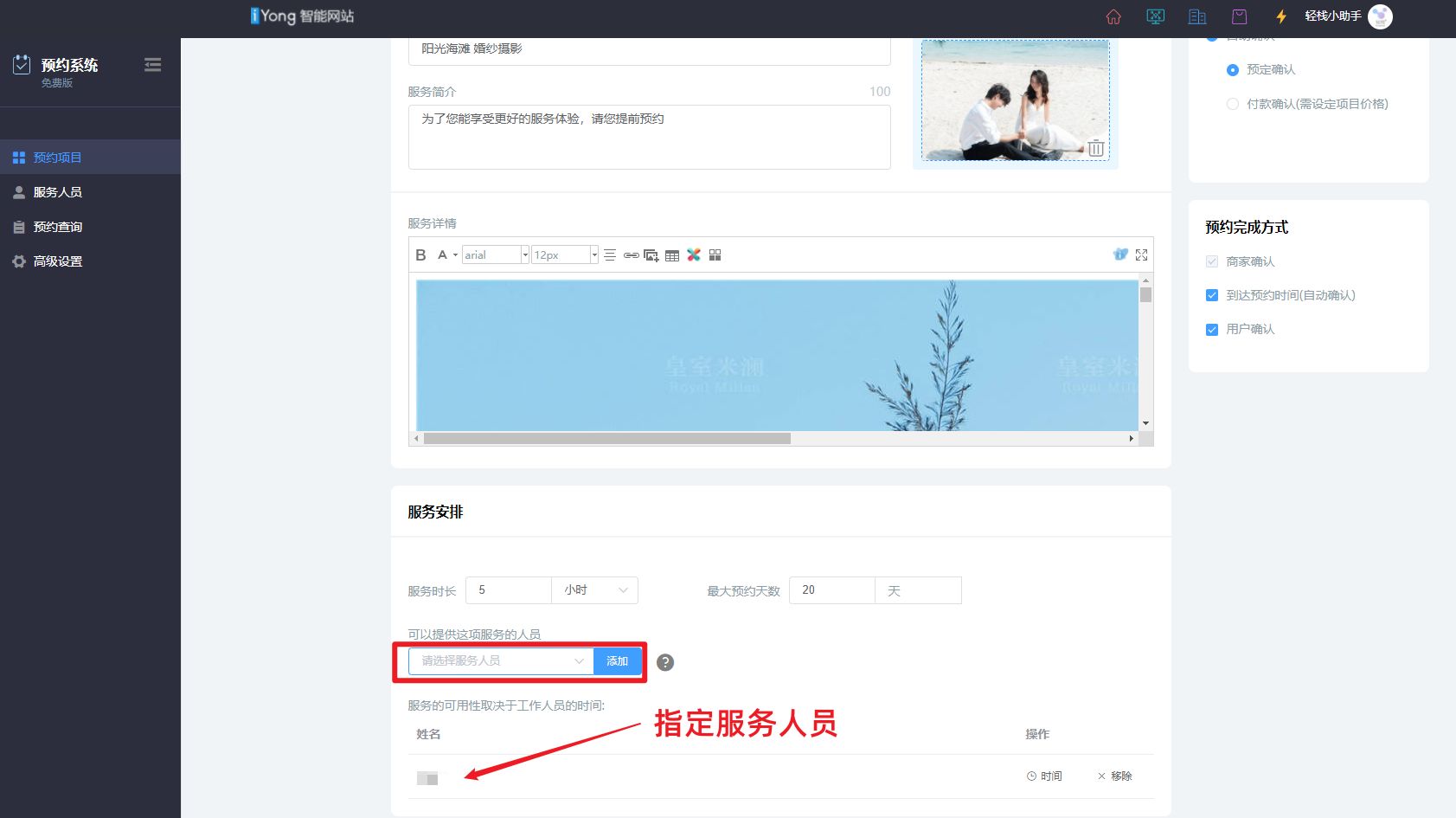Click the blue sky image in editor
The width and height of the screenshot is (1456, 818).
tap(777, 355)
